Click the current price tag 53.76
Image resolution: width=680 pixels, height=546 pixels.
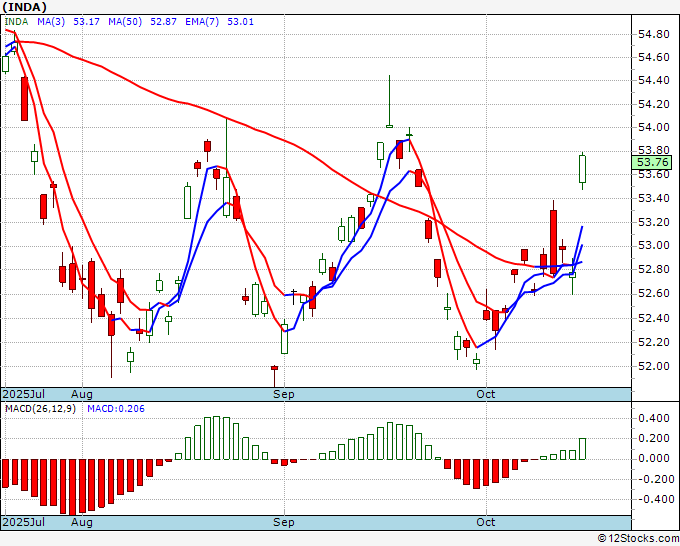point(651,162)
